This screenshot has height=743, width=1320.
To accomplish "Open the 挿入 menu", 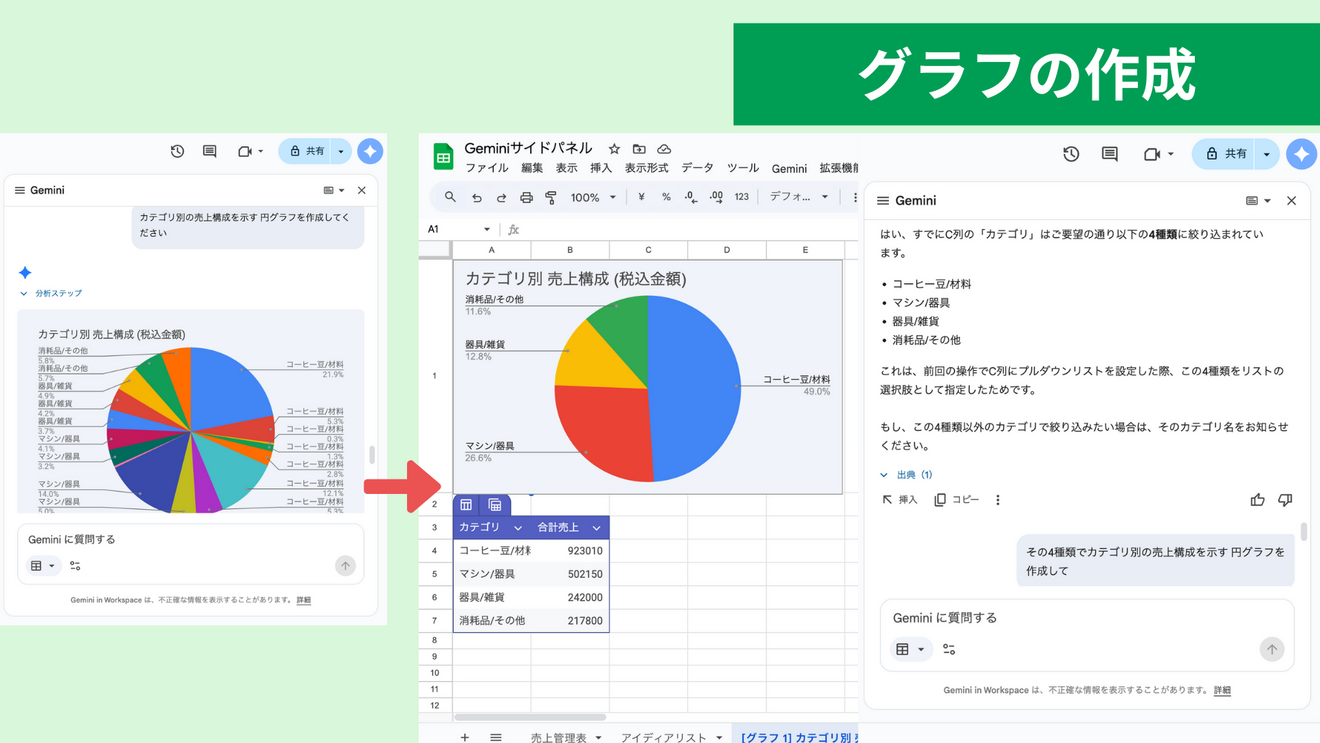I will click(601, 168).
